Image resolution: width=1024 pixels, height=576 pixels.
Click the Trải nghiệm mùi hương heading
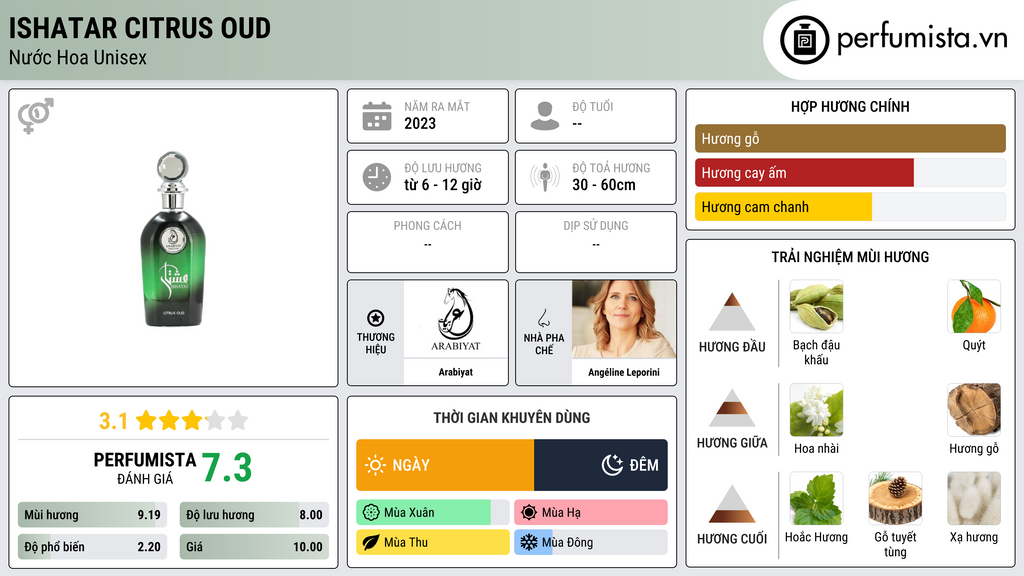[850, 257]
